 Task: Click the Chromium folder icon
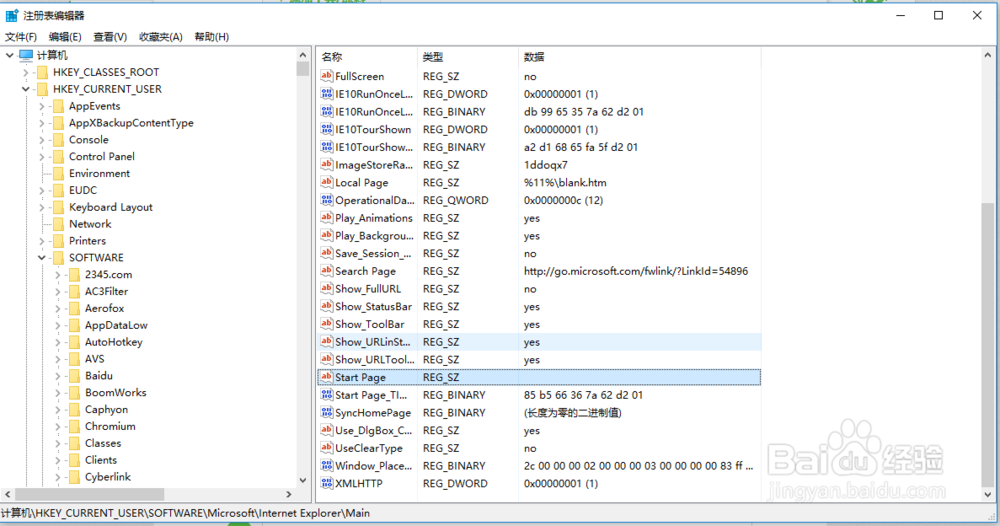pos(75,426)
